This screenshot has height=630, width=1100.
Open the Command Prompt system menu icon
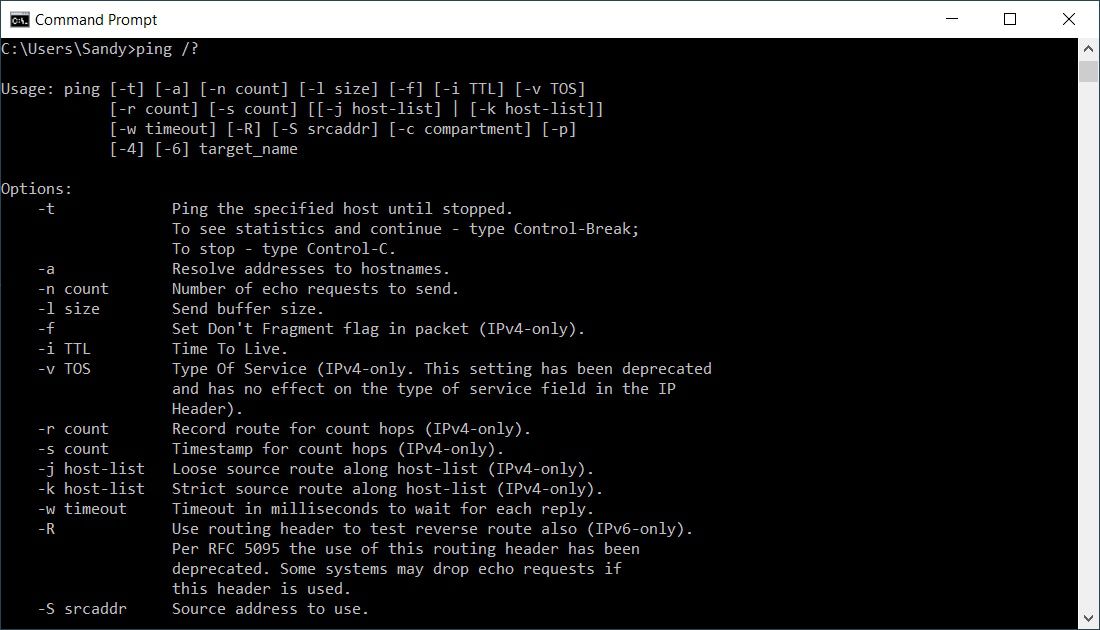click(19, 19)
